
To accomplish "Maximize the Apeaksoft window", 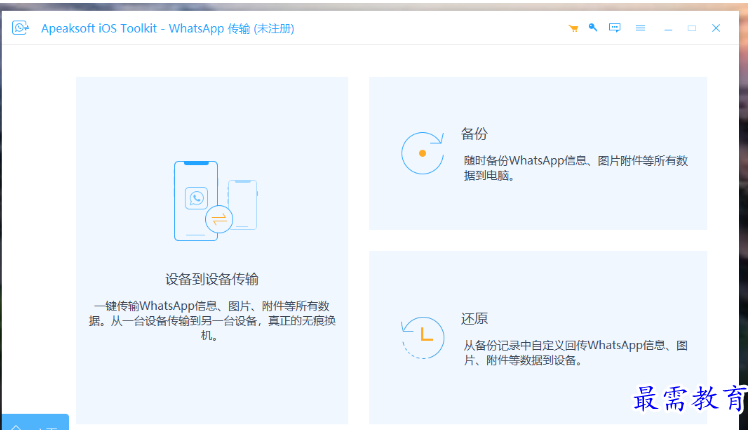I will coord(691,28).
